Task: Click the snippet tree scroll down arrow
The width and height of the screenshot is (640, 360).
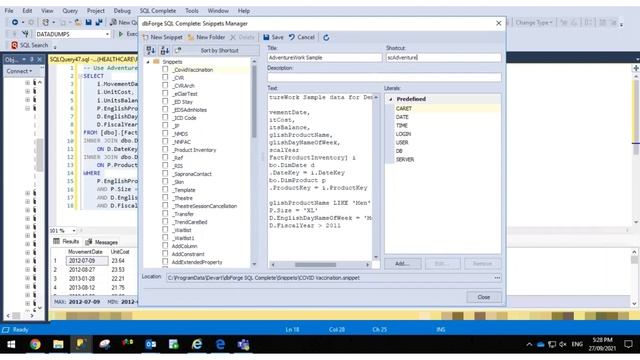Action: 254,264
